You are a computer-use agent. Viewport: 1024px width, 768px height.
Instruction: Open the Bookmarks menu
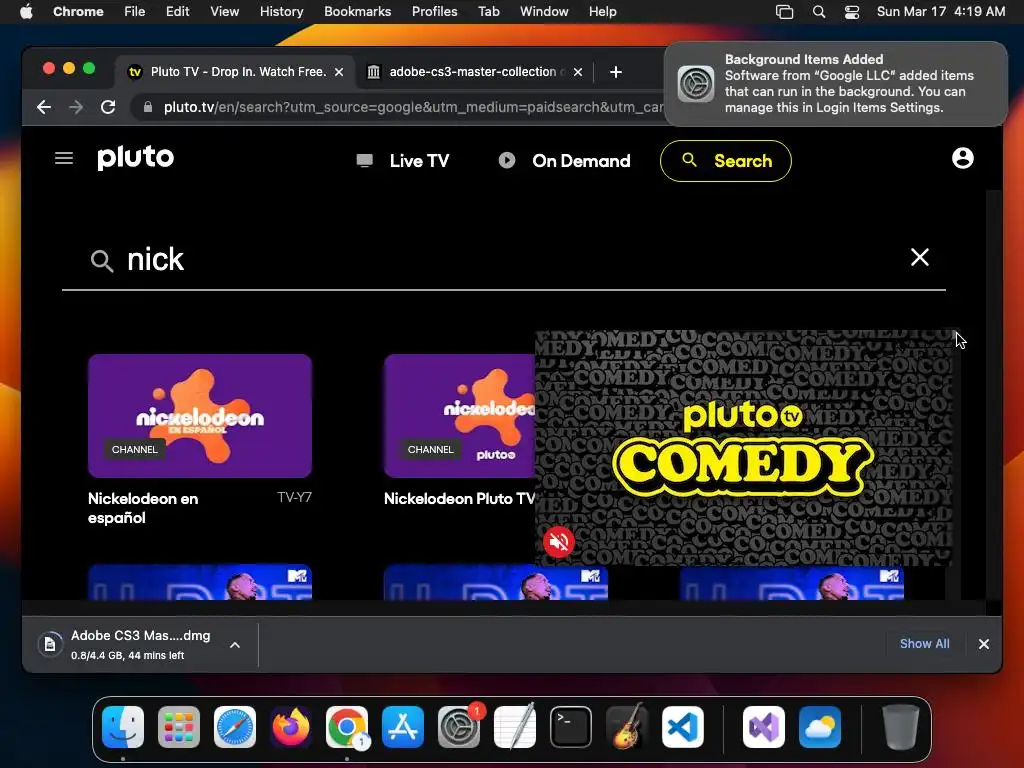tap(357, 12)
